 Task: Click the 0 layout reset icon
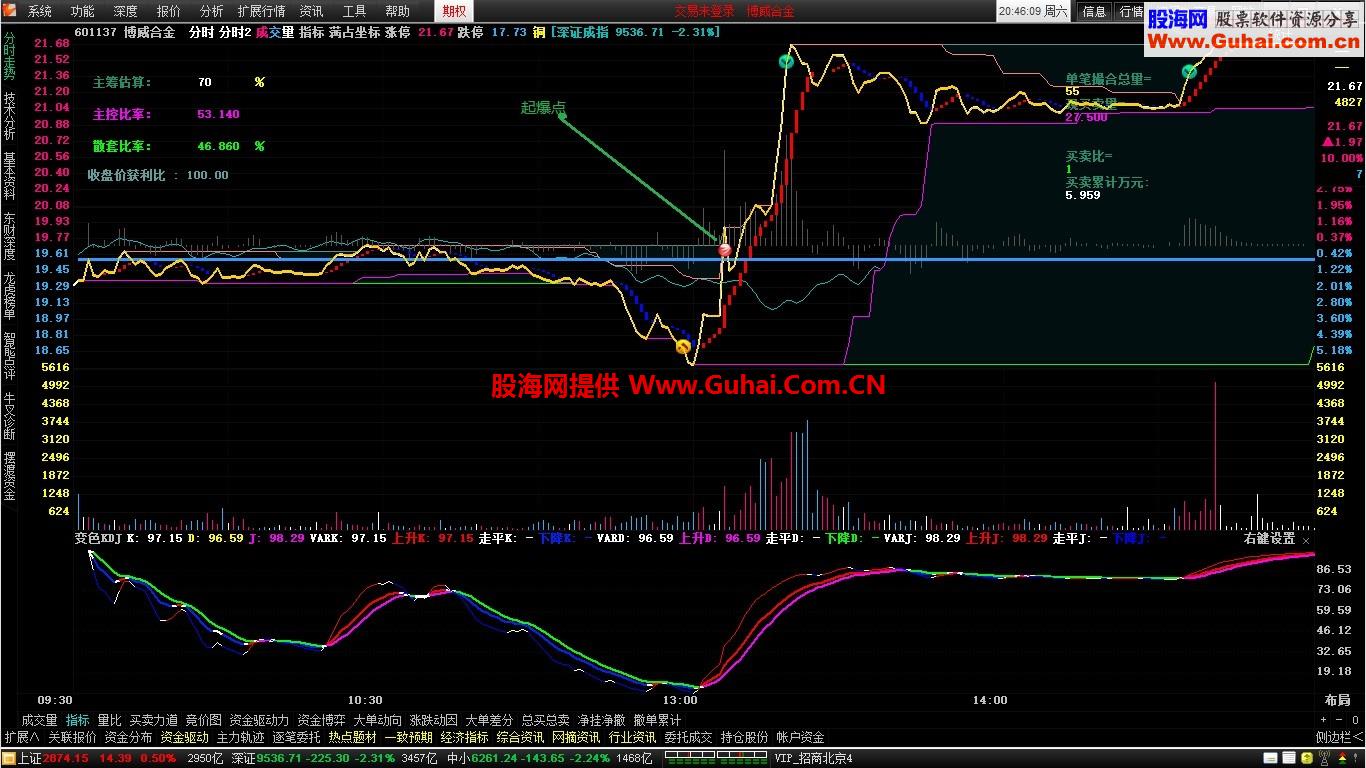click(x=1355, y=719)
